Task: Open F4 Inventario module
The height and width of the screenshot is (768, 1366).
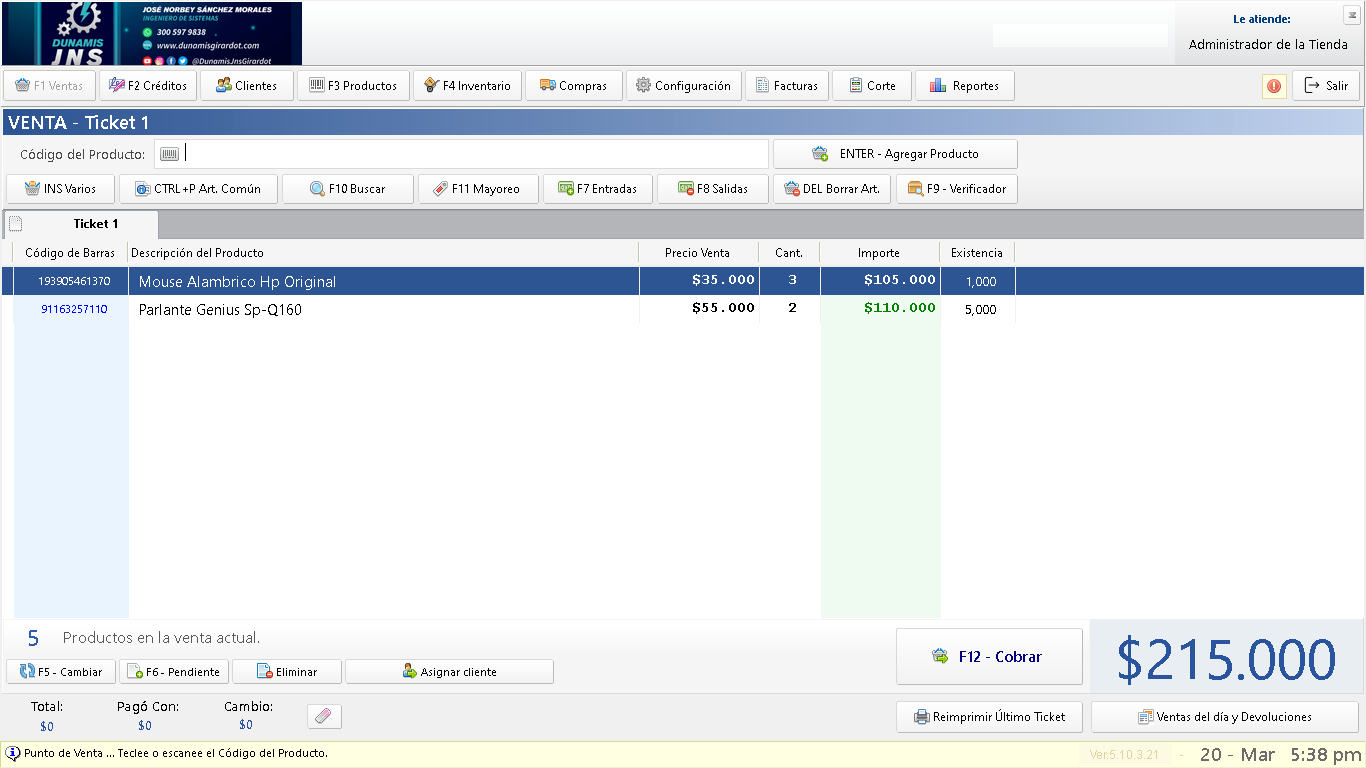Action: (x=467, y=86)
